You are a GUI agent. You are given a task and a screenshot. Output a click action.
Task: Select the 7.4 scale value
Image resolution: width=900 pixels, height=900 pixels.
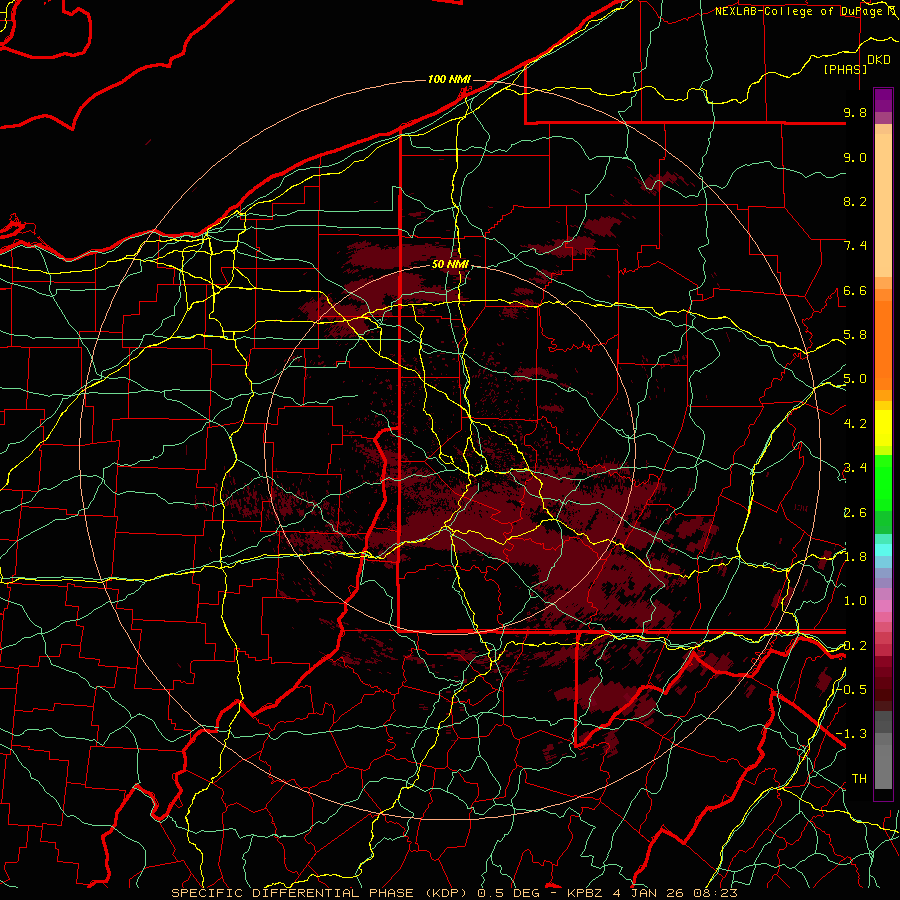(855, 246)
